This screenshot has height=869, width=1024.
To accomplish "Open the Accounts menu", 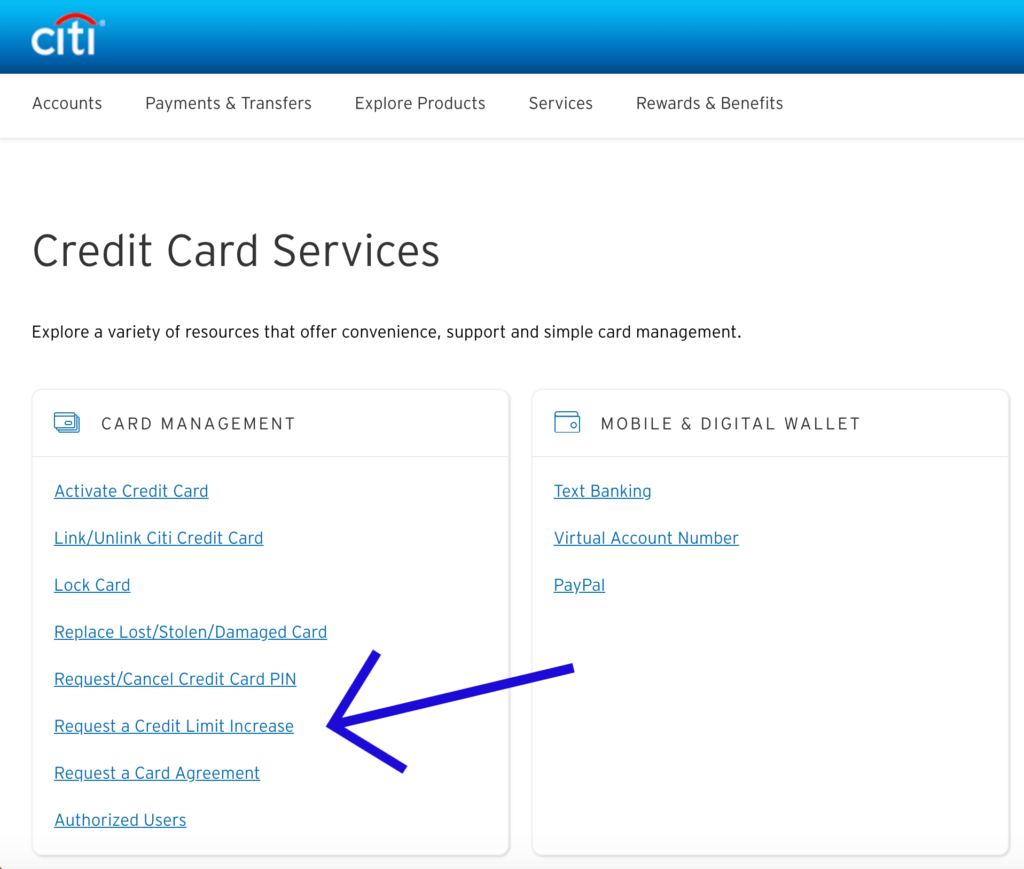I will (x=67, y=103).
